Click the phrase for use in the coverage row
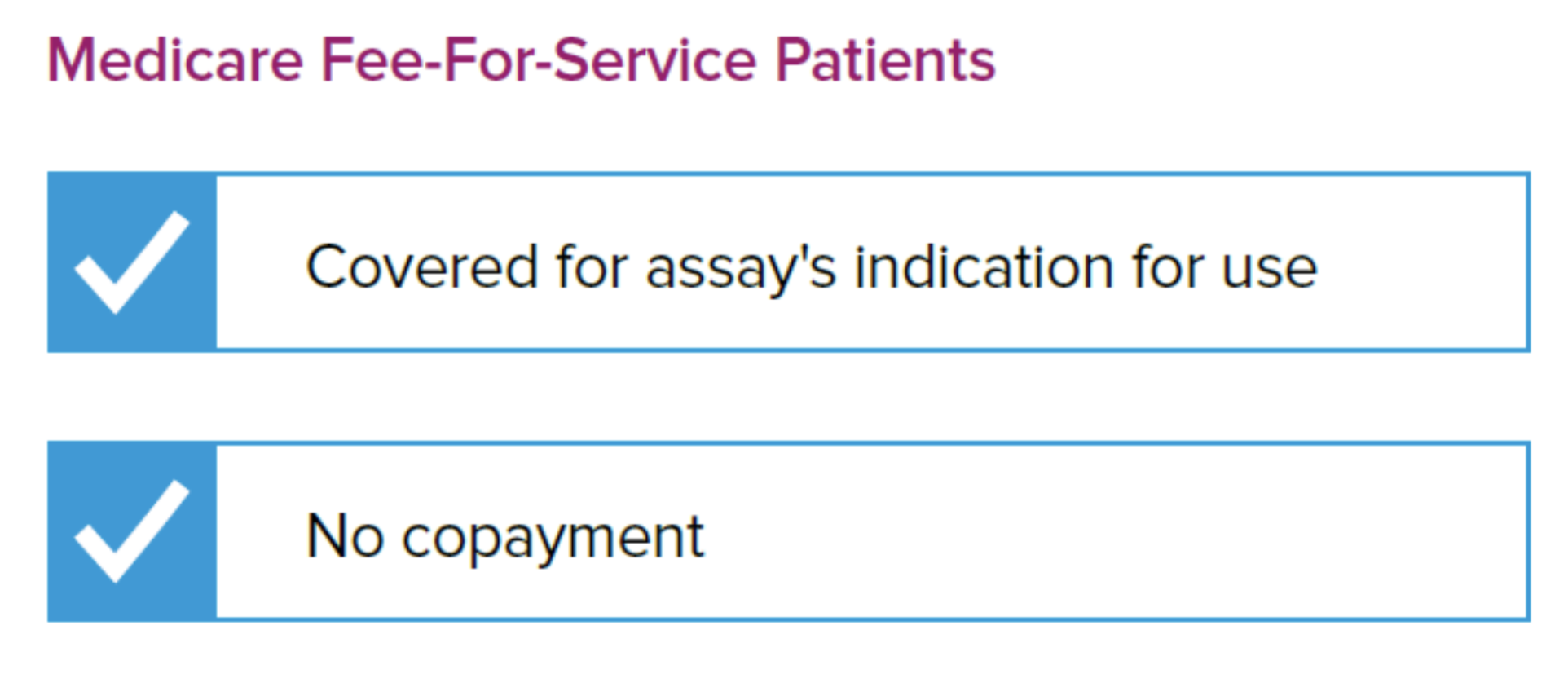Screen dimensions: 1568x678 tap(1224, 267)
